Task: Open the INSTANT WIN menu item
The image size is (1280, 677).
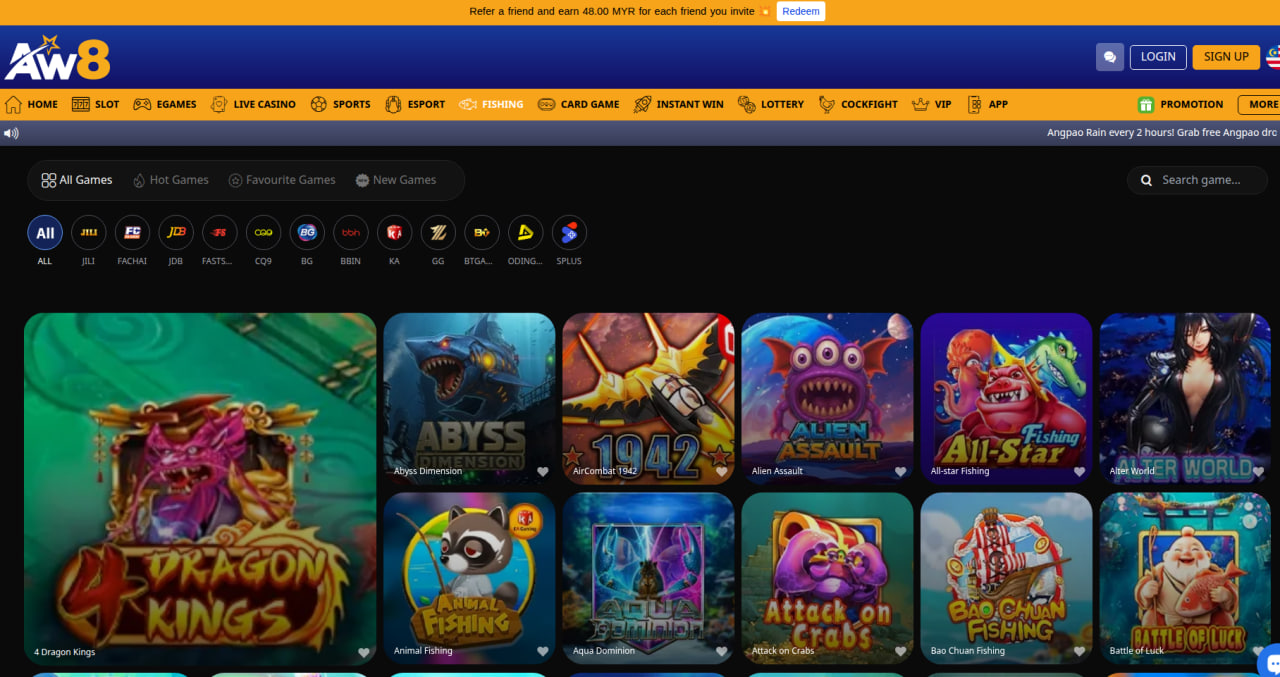Action: 678,104
